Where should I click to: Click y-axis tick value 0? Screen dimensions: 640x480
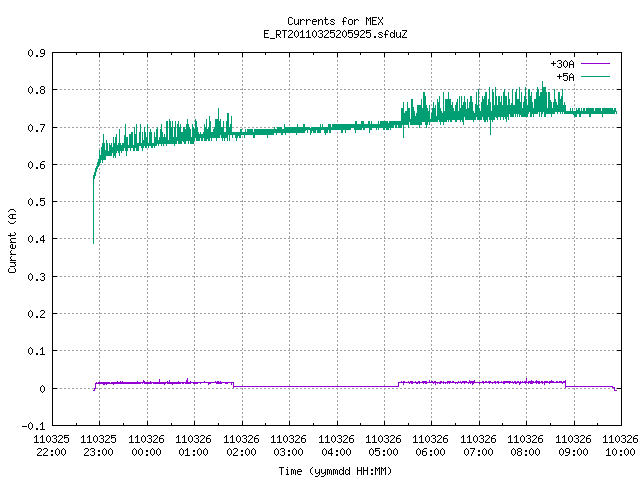point(42,389)
